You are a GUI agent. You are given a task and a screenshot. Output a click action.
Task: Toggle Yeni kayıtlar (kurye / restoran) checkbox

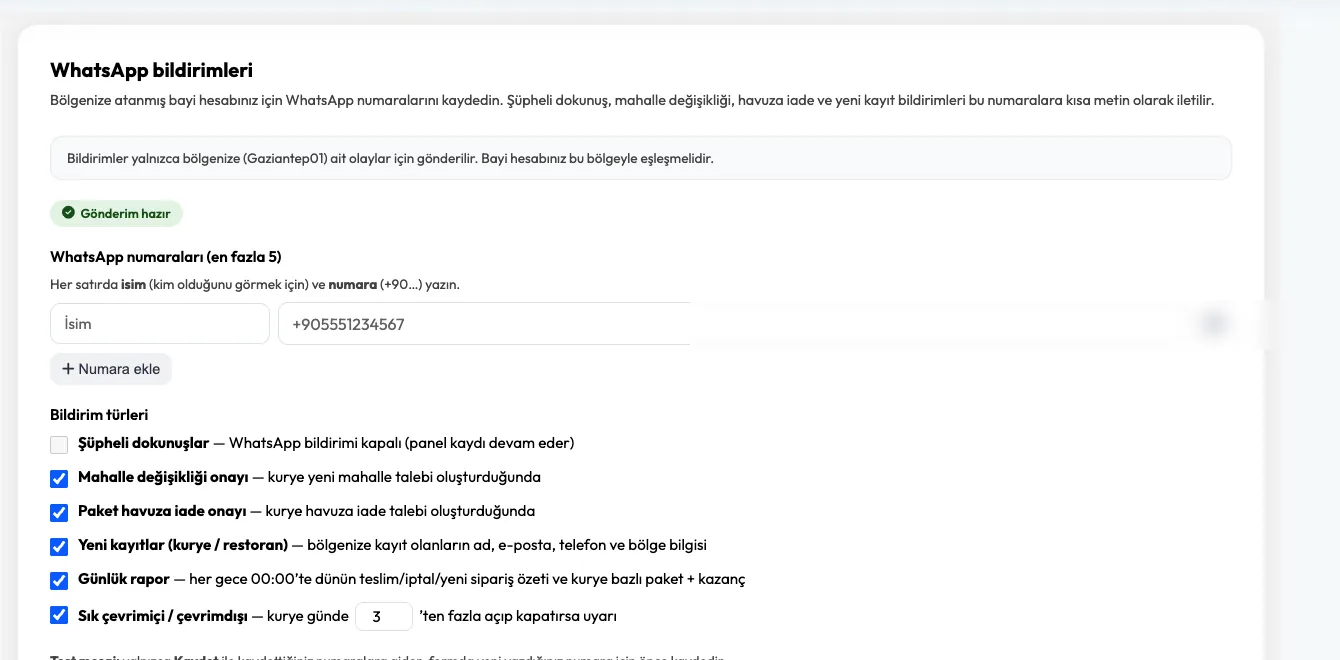(59, 547)
